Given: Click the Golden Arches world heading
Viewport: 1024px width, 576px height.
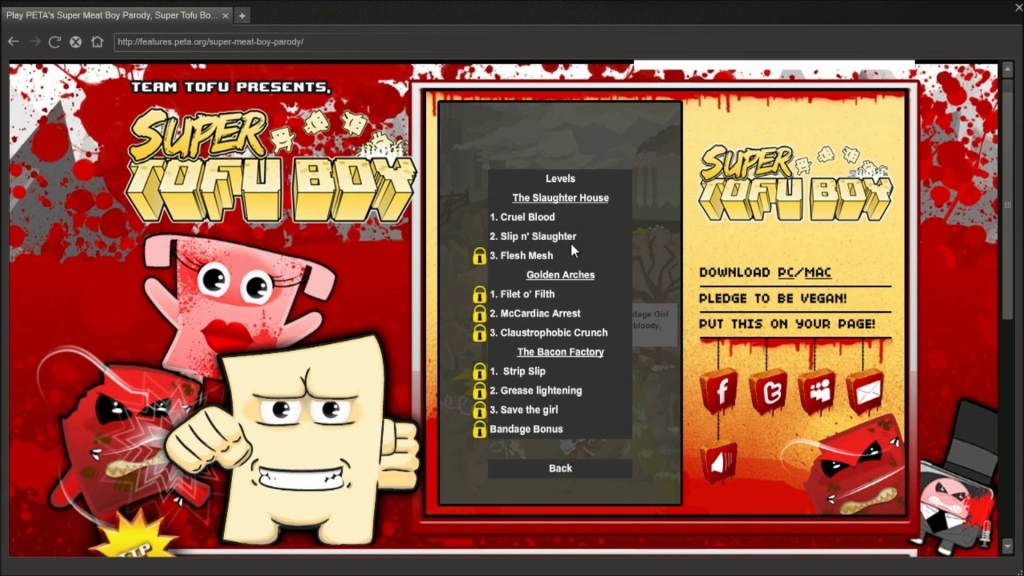Looking at the screenshot, I should click(x=560, y=275).
